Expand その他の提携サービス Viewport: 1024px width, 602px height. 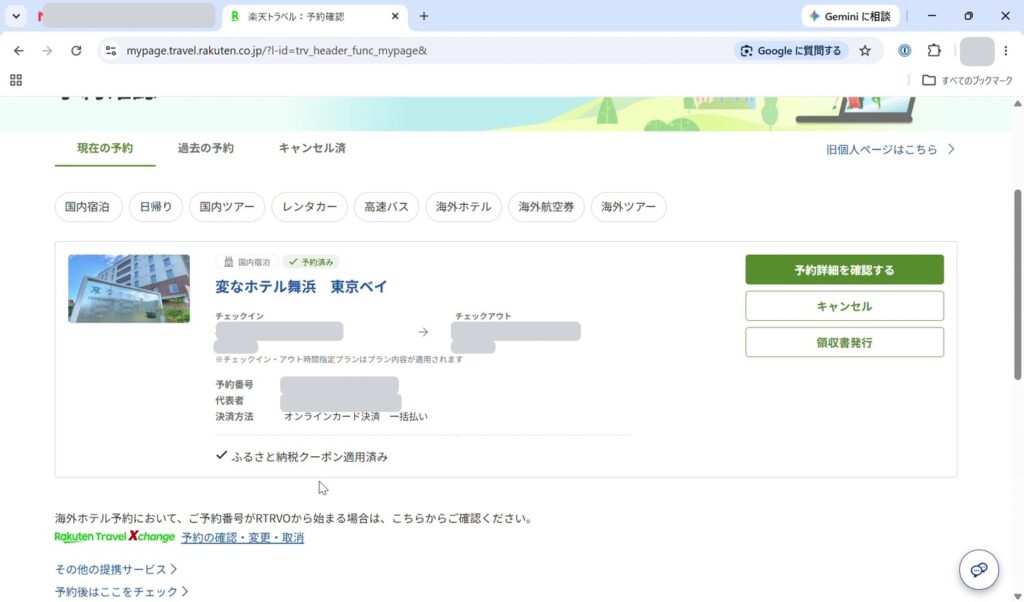click(x=116, y=569)
